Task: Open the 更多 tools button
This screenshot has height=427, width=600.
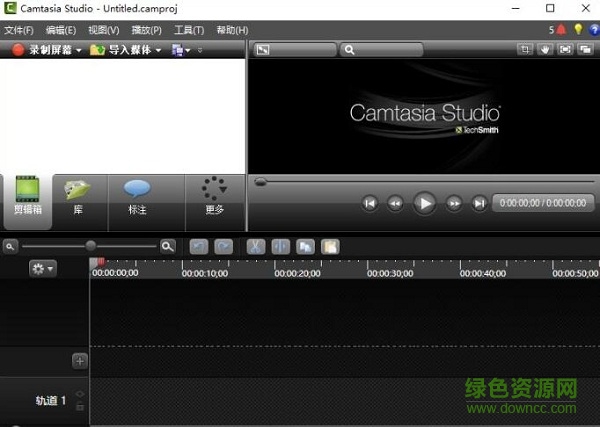Action: [214, 198]
